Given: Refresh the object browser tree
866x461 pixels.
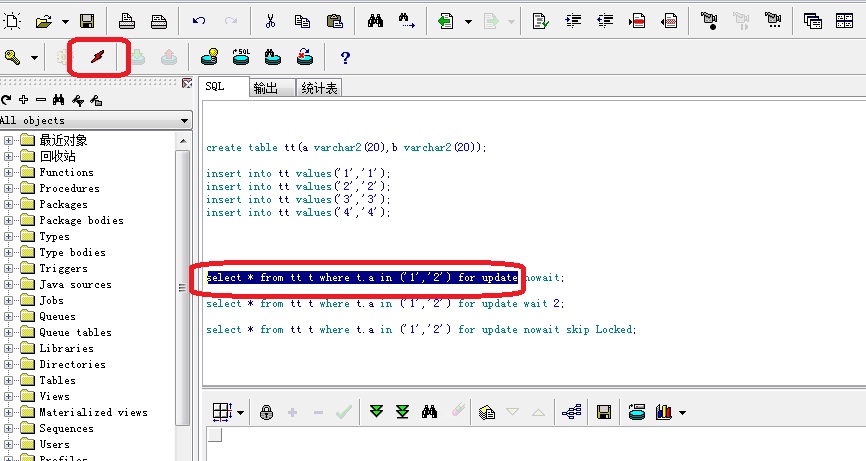Looking at the screenshot, I should 6,100.
